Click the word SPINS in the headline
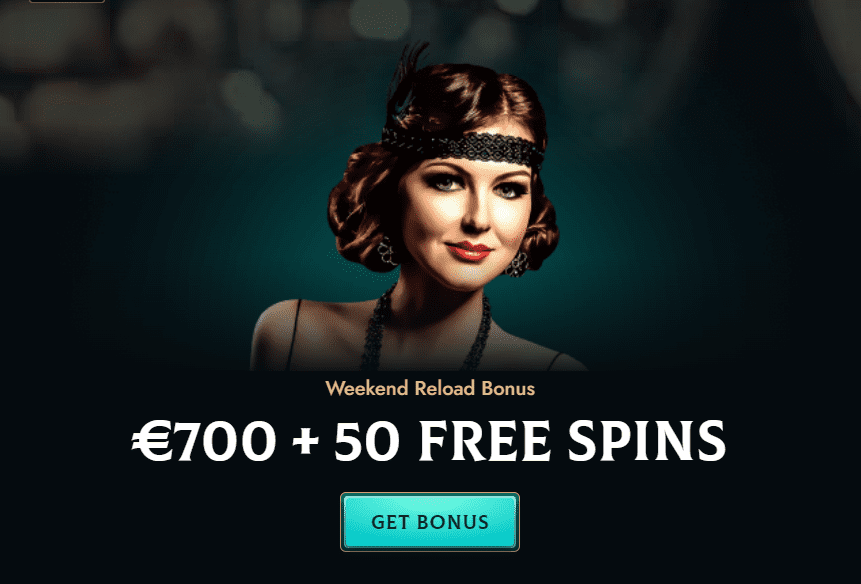 647,441
